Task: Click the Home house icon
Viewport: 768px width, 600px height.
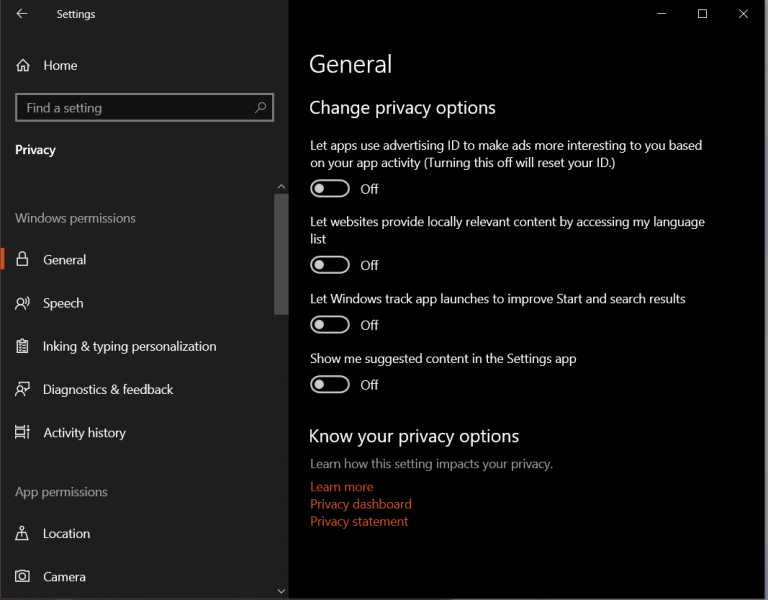Action: 23,65
